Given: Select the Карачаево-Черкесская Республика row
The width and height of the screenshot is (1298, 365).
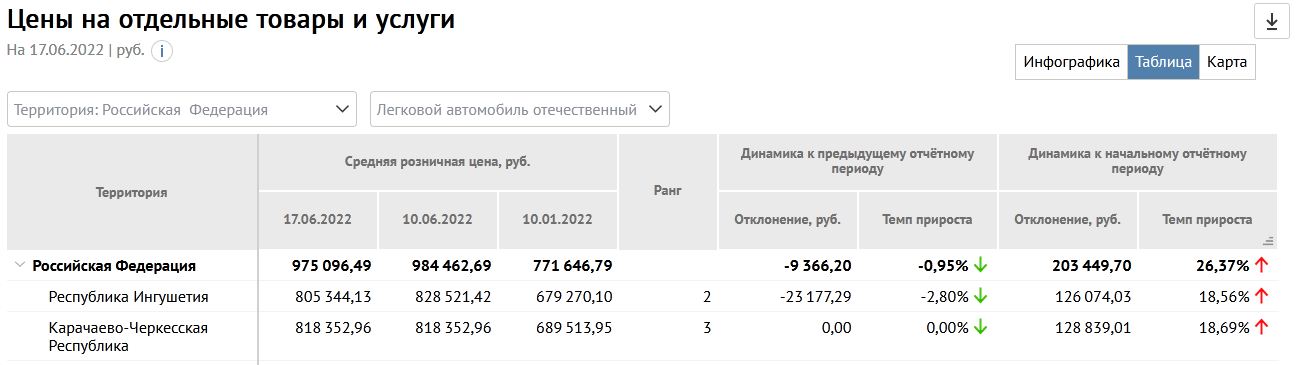Looking at the screenshot, I should pos(642,336).
